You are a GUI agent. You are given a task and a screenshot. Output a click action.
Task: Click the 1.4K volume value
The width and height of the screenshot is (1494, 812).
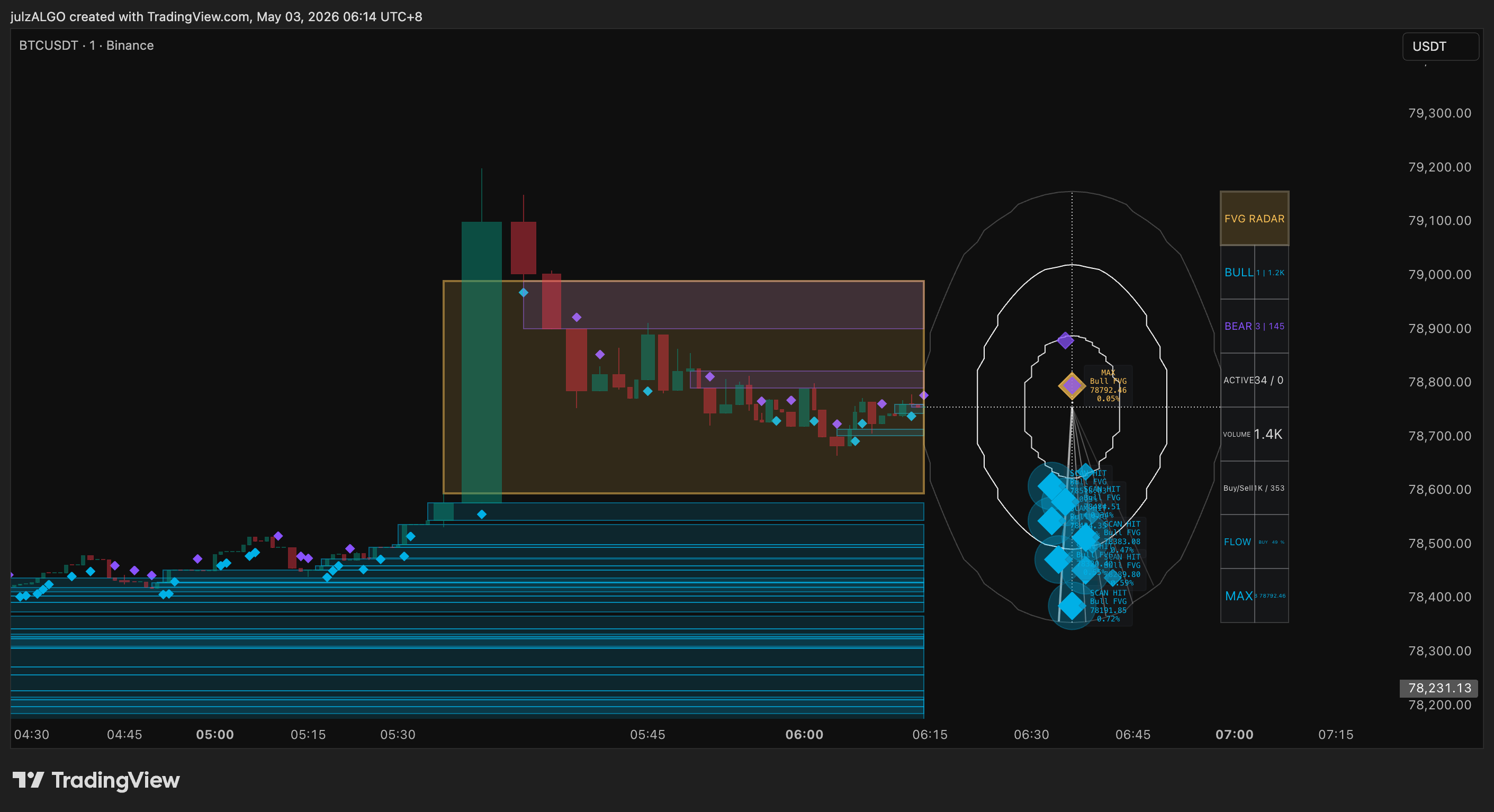point(1268,435)
